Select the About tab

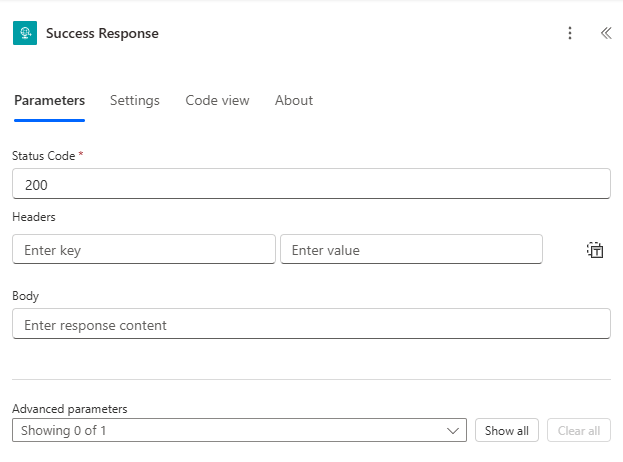[x=294, y=101]
